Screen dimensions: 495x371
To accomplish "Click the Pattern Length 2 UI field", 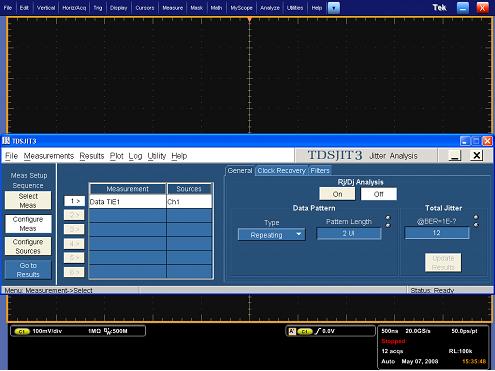I will (349, 233).
